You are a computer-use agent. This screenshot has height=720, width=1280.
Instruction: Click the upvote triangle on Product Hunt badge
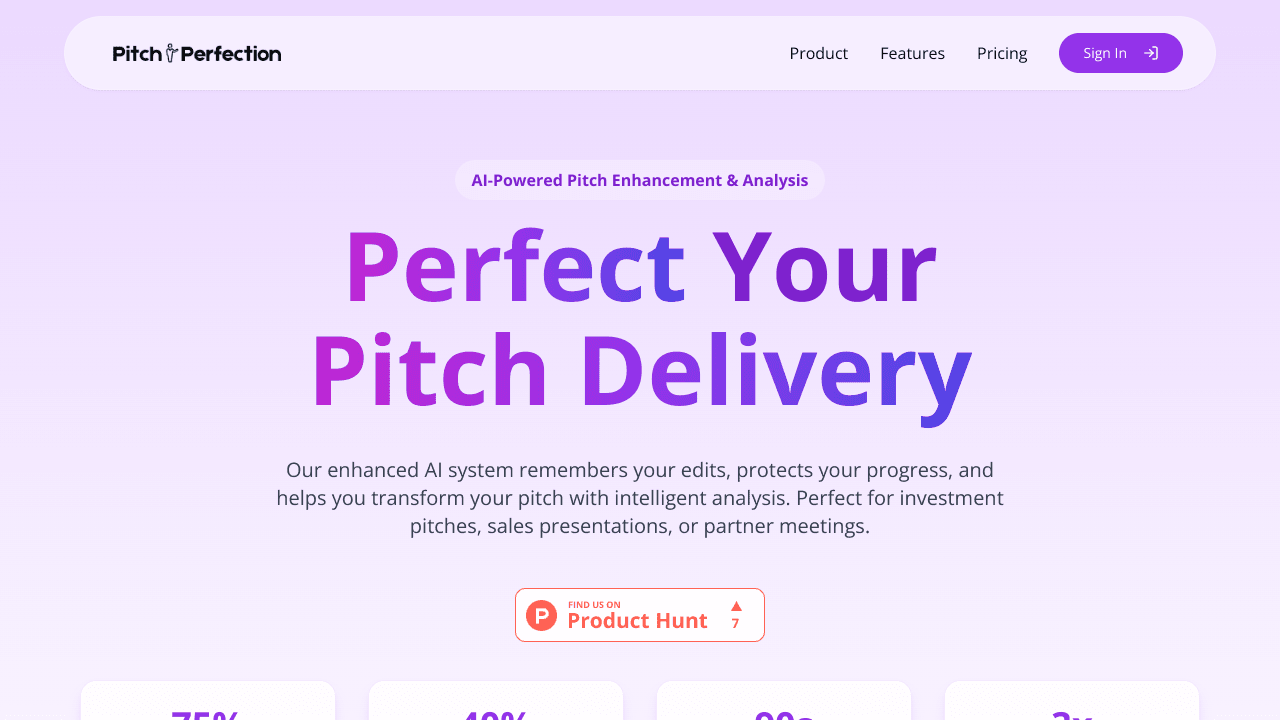pyautogui.click(x=736, y=606)
